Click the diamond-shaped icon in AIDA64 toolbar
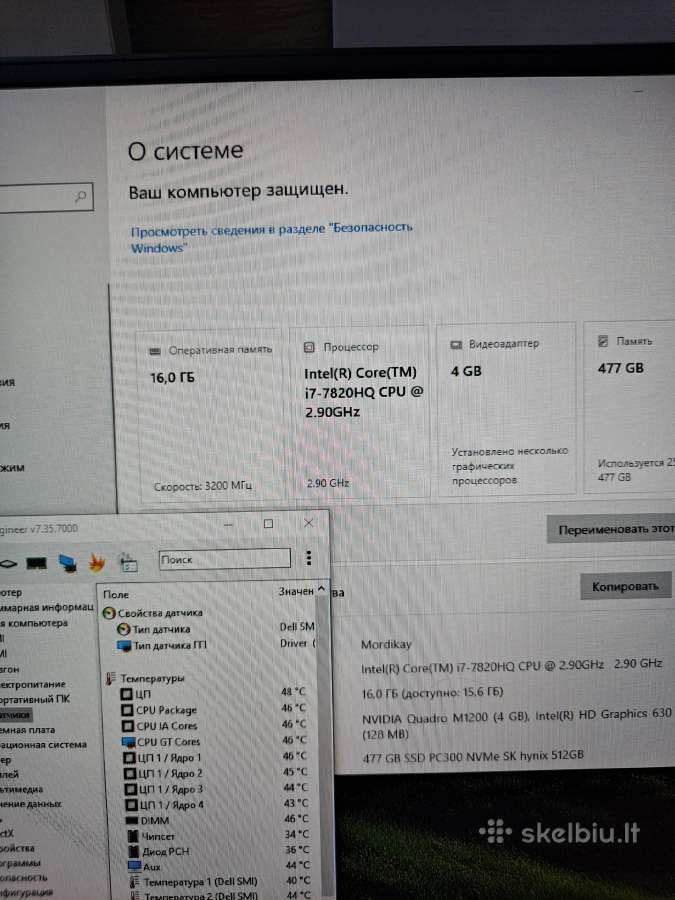This screenshot has width=675, height=900. point(7,564)
